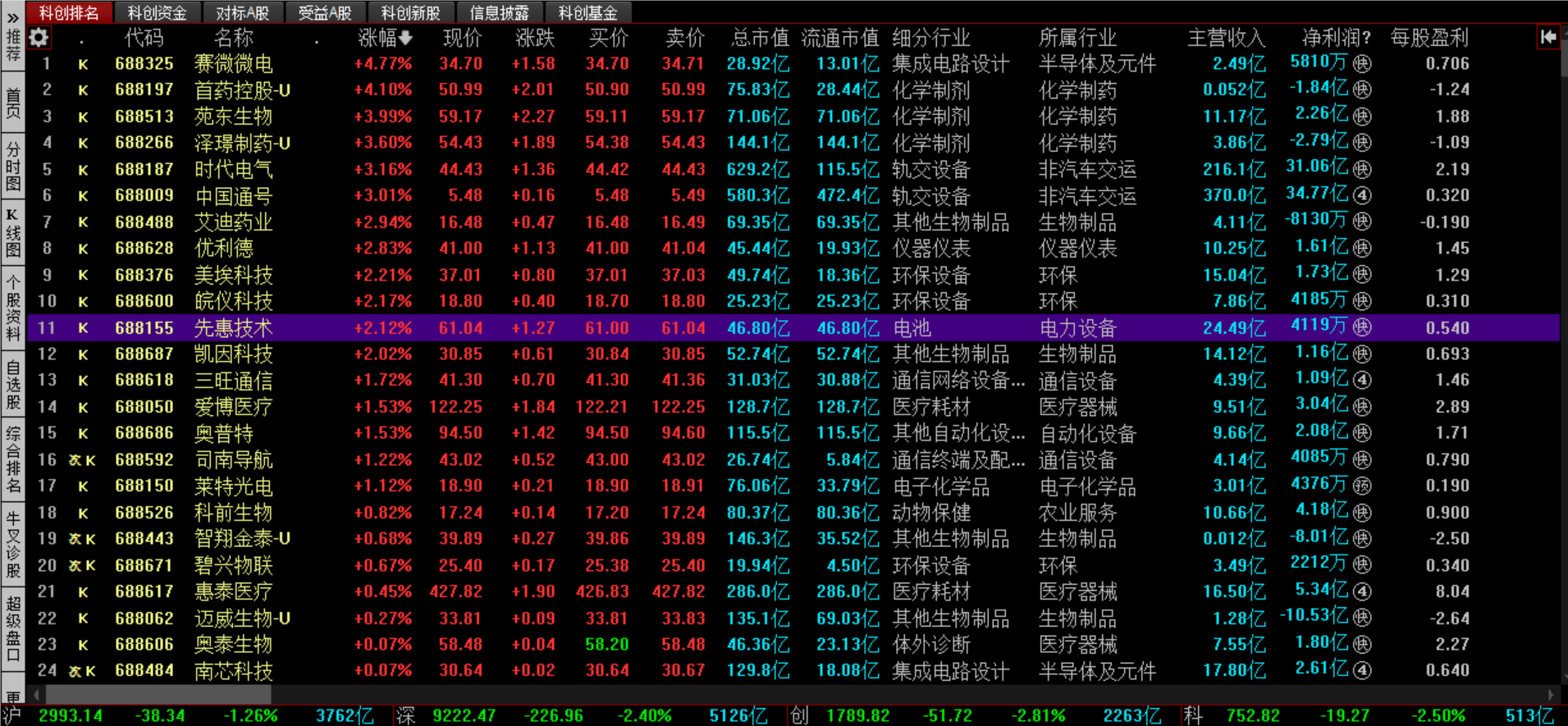This screenshot has height=726, width=1568.
Task: Open K线图 in the left sidebar
Action: (13, 233)
